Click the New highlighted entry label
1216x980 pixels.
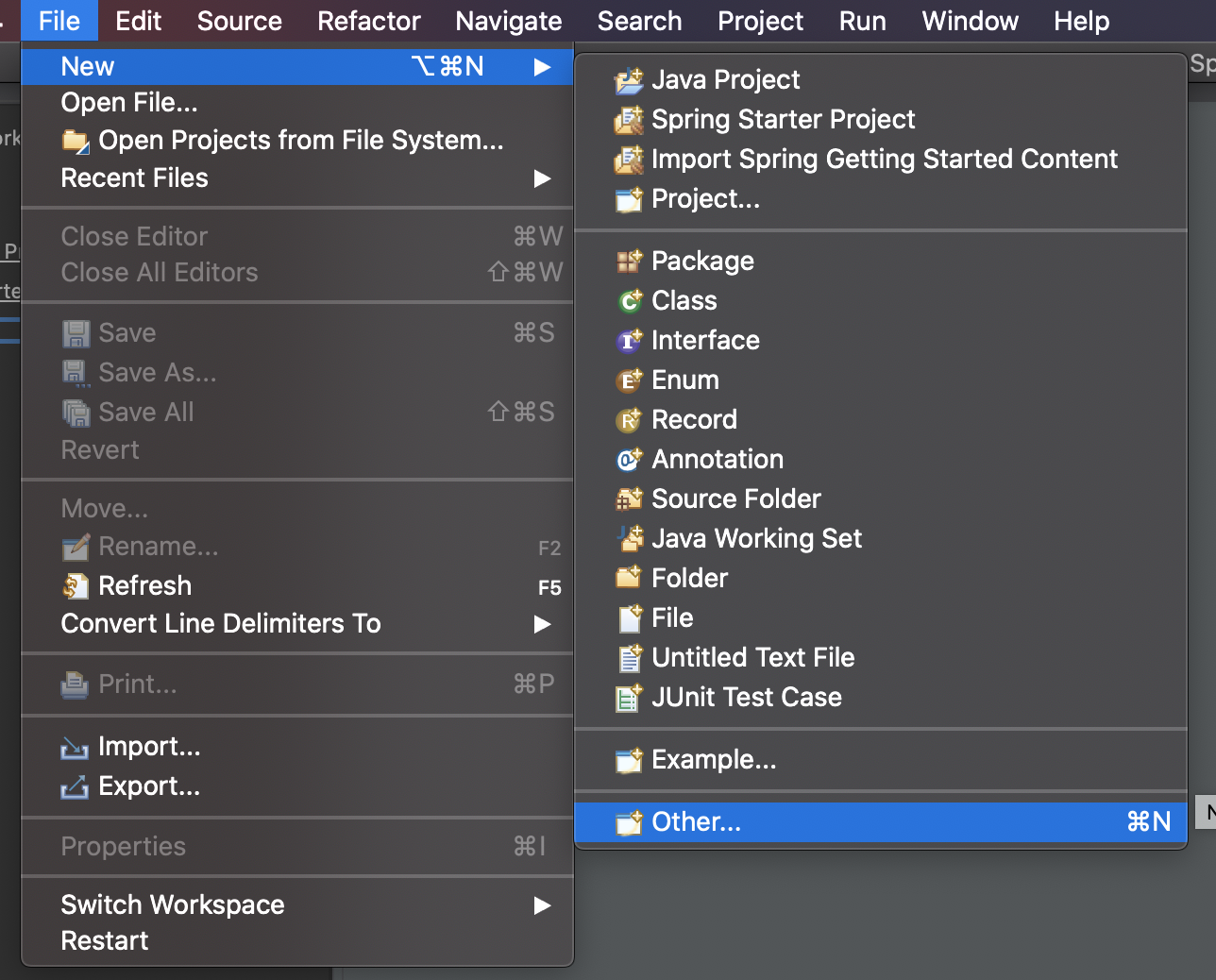coord(88,67)
